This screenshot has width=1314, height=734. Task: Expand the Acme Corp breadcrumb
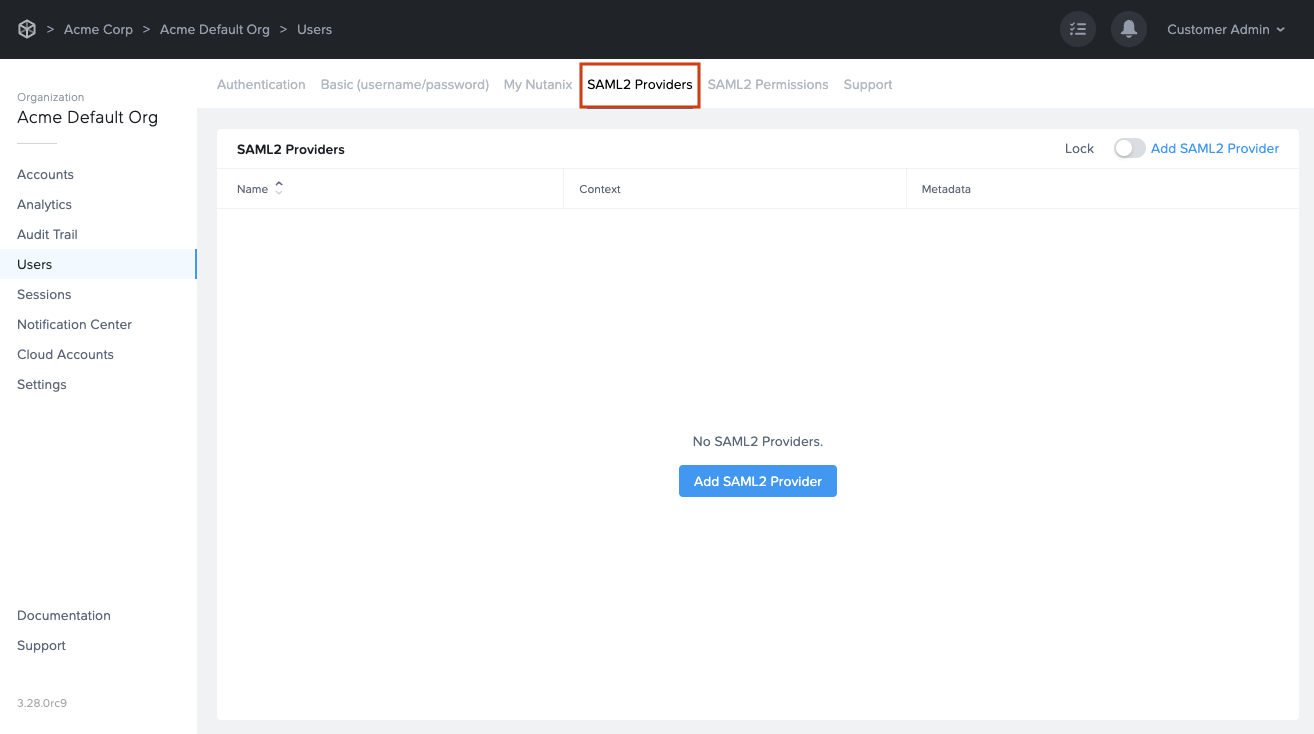(x=98, y=29)
